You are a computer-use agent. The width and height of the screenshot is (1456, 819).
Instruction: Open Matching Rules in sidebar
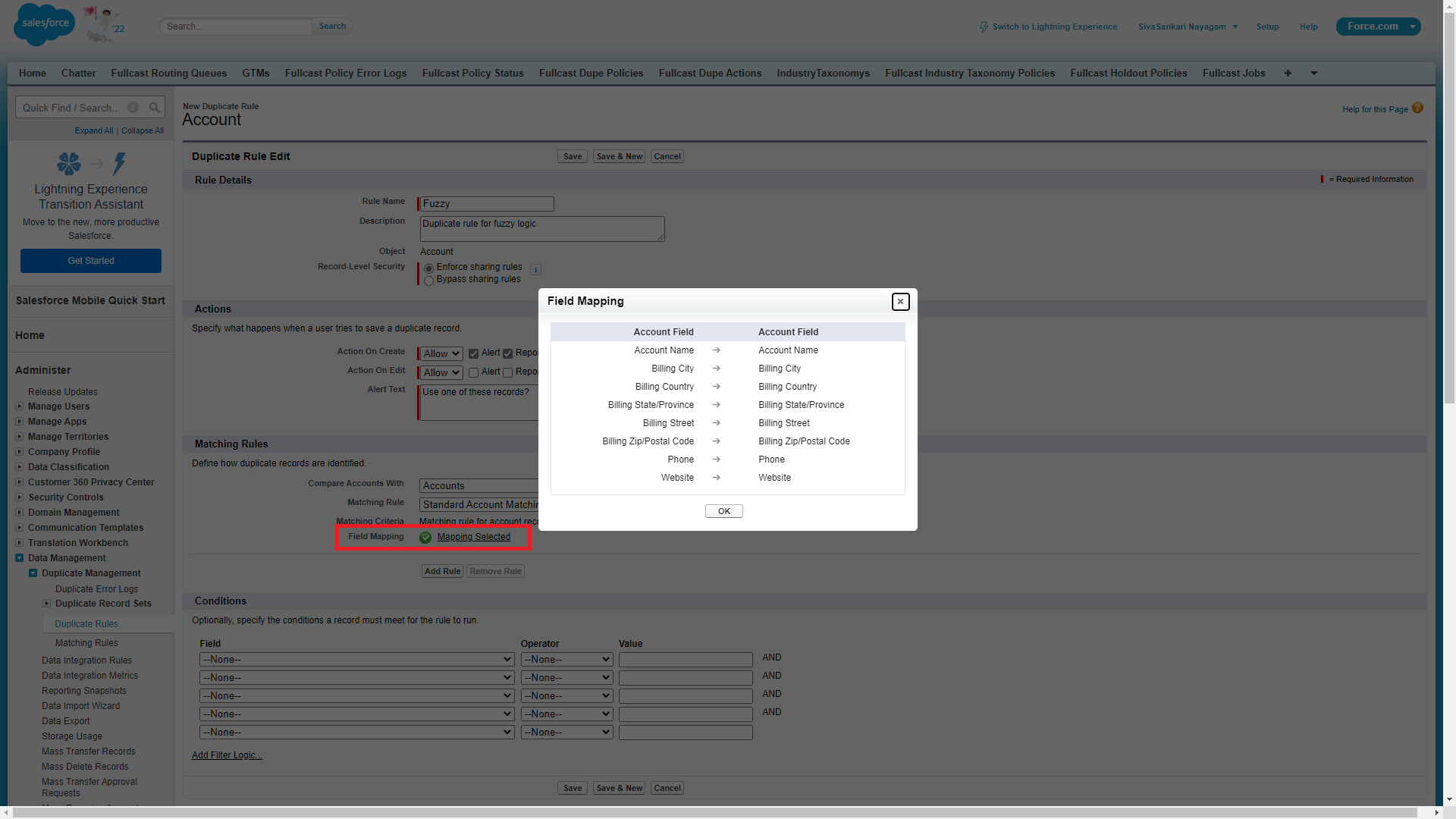pos(86,643)
